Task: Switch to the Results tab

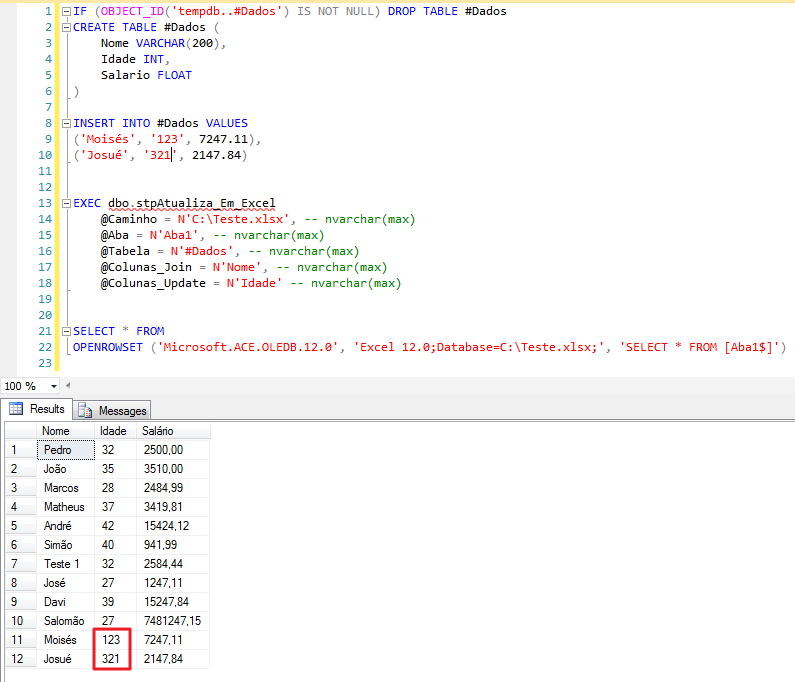Action: click(x=37, y=409)
